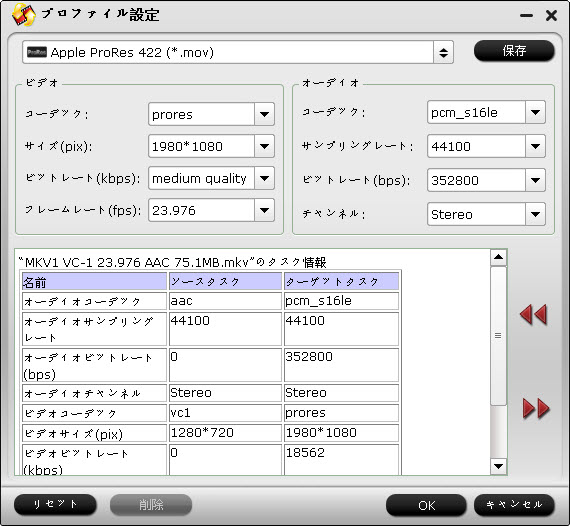Open the Stereo channel dropdown
Viewport: 570px width, 526px height.
pos(535,214)
